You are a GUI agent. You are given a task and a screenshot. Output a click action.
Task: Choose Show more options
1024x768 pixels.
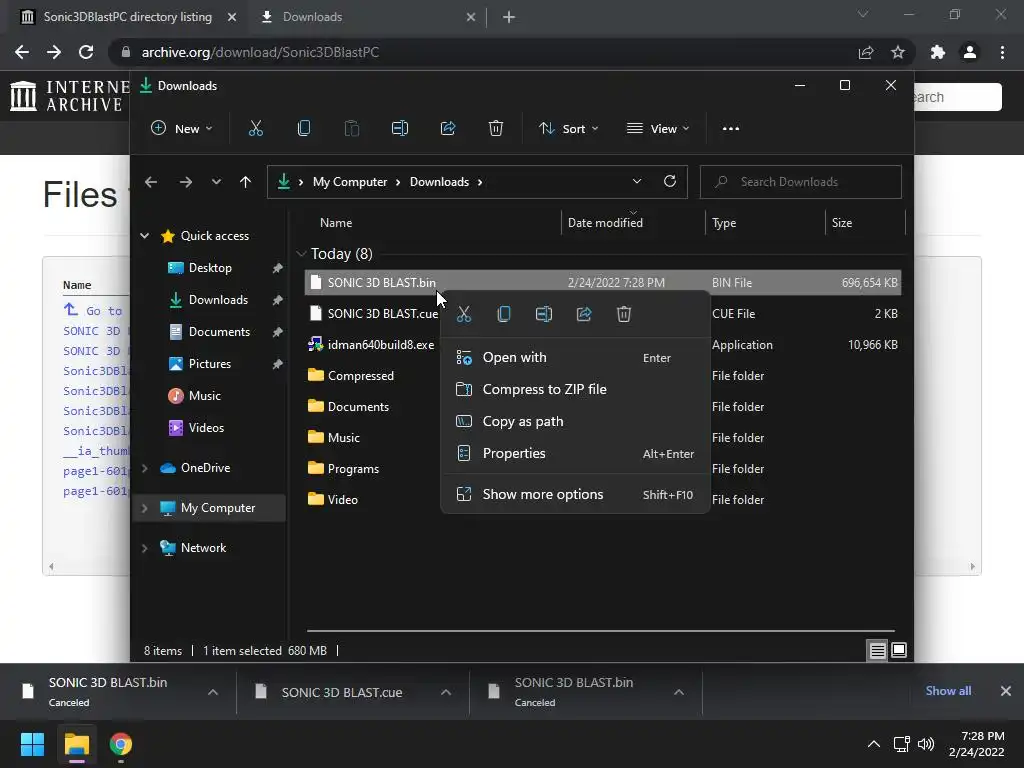tap(575, 494)
